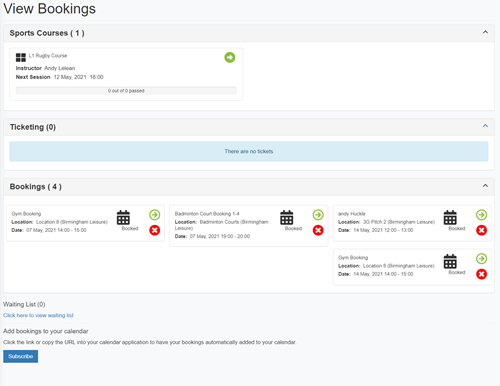Cancel the andy Huckle 3G Pitch booking

(481, 230)
